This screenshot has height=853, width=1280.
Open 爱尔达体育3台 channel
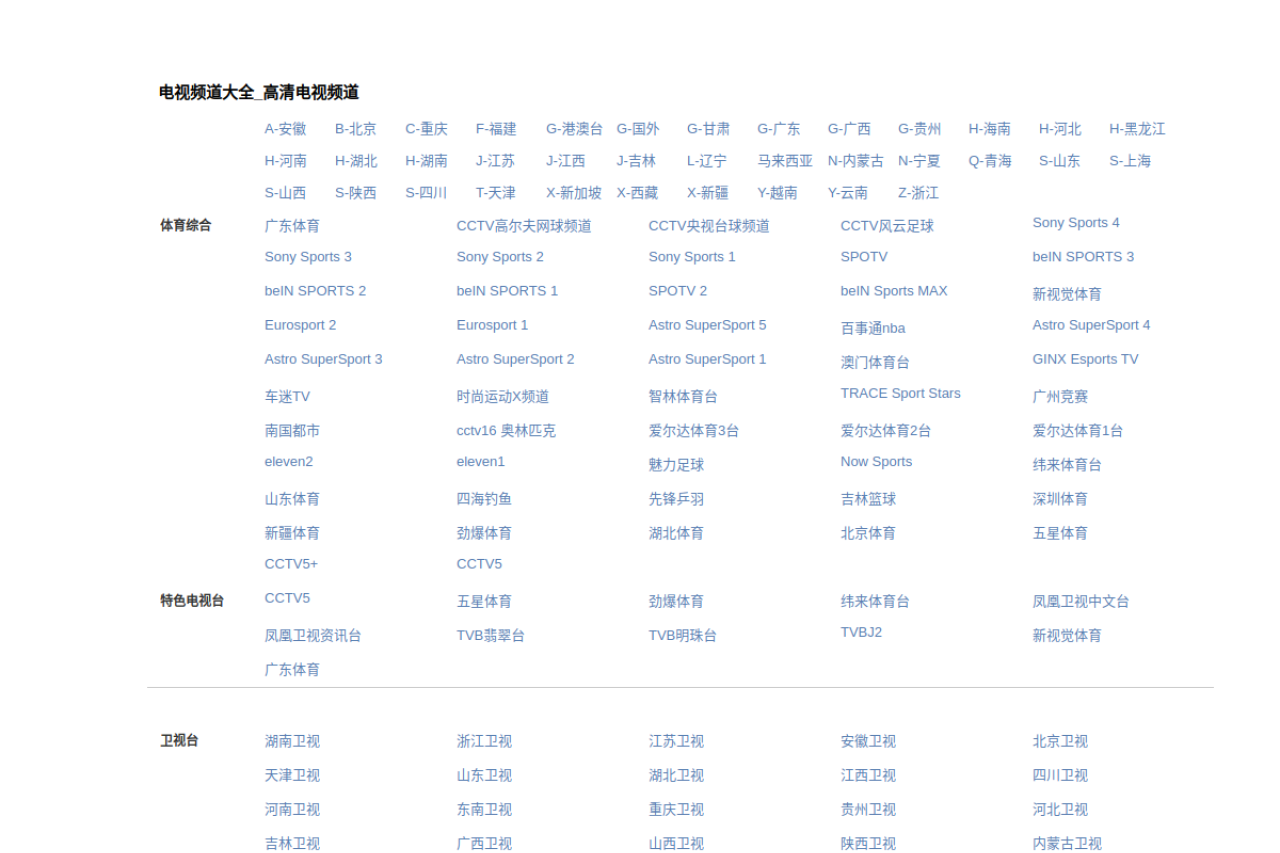coord(694,431)
